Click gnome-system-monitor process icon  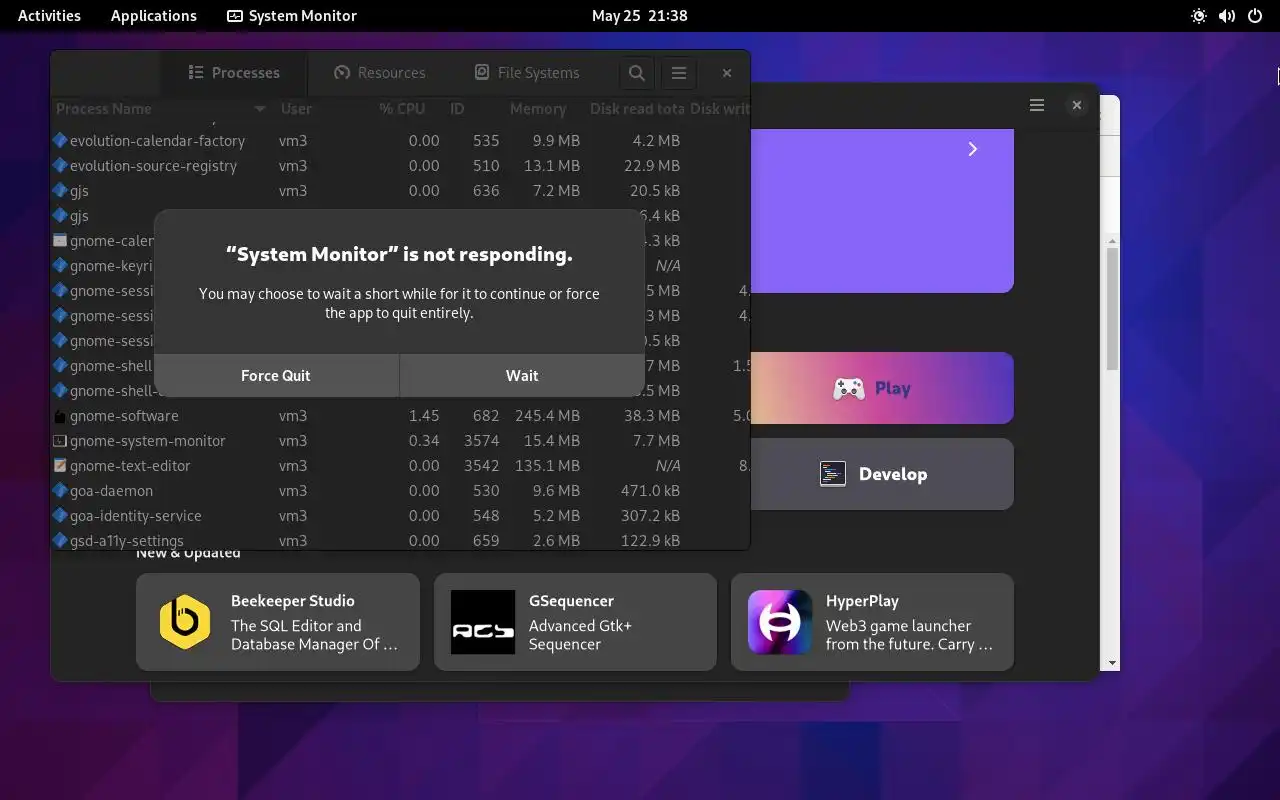tap(60, 441)
